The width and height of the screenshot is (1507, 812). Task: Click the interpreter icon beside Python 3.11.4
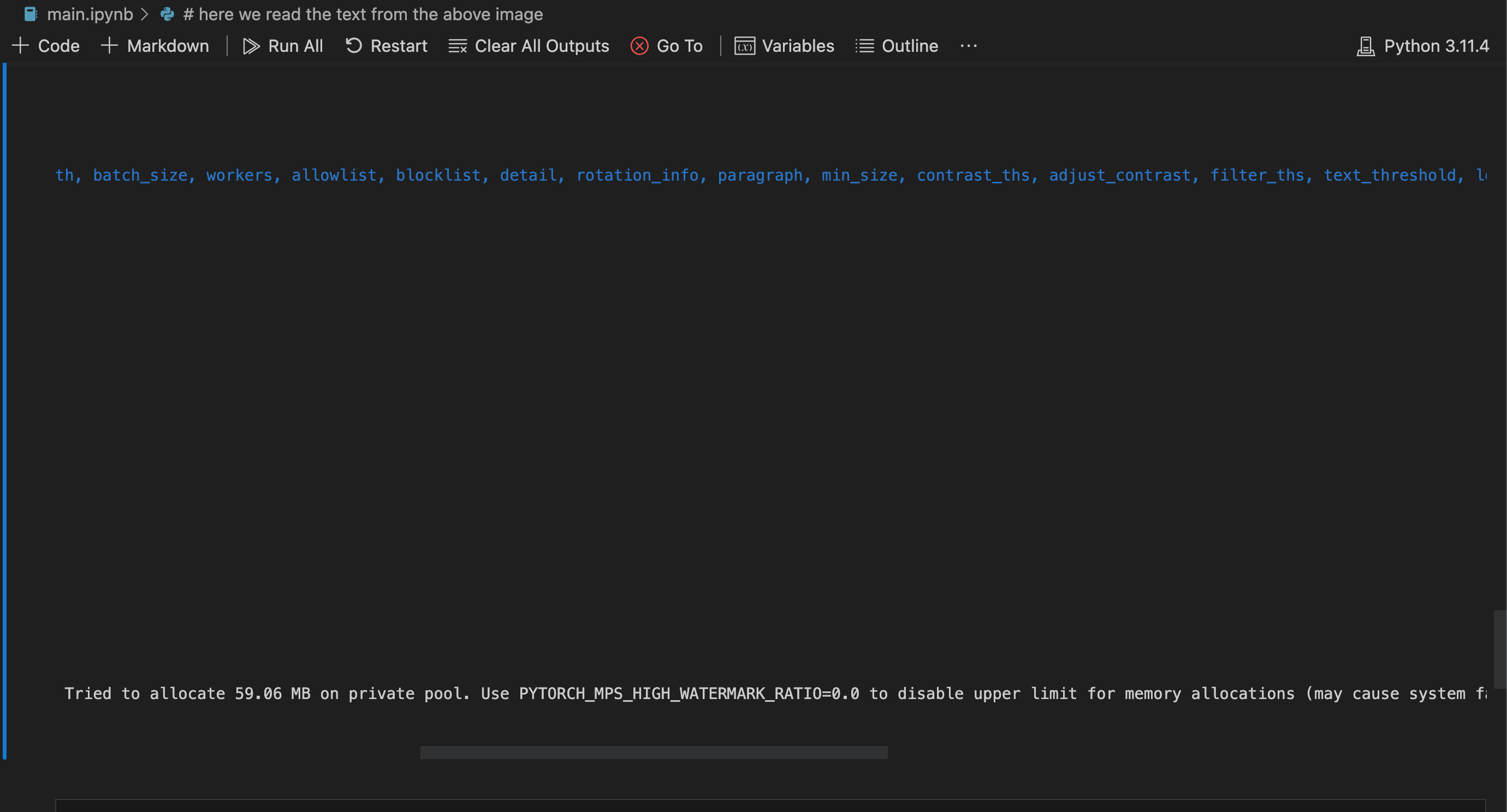click(x=1365, y=46)
